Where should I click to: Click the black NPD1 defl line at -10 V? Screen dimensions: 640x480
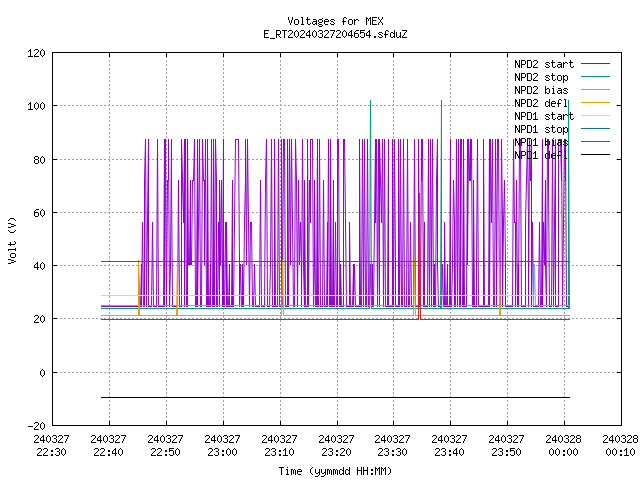tap(335, 398)
